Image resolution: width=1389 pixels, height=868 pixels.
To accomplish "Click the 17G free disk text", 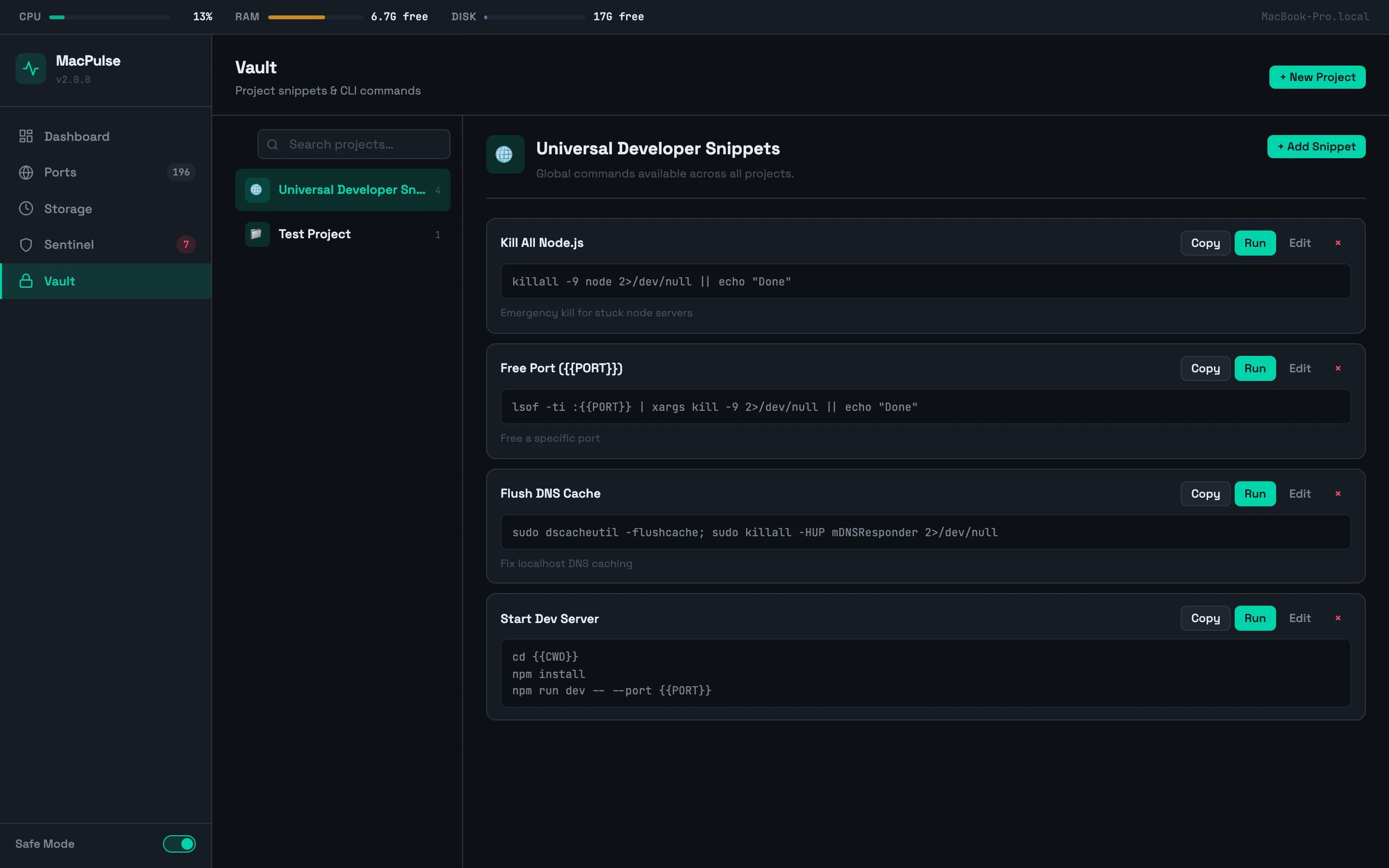I will (x=619, y=17).
